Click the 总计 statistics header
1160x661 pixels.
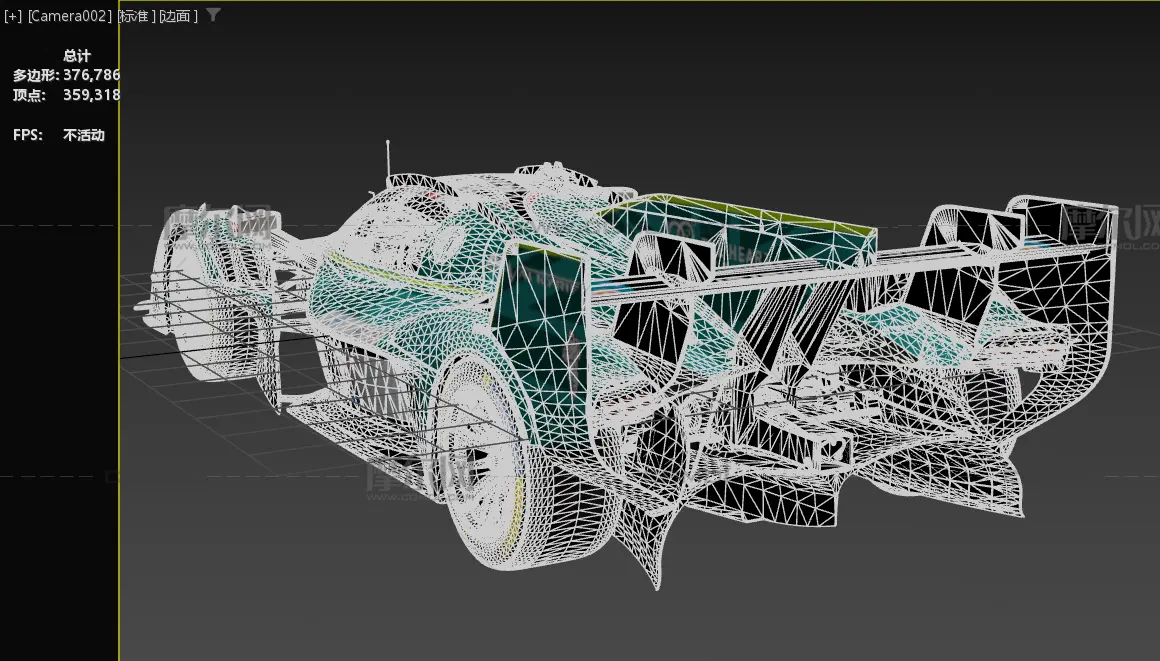coord(77,56)
